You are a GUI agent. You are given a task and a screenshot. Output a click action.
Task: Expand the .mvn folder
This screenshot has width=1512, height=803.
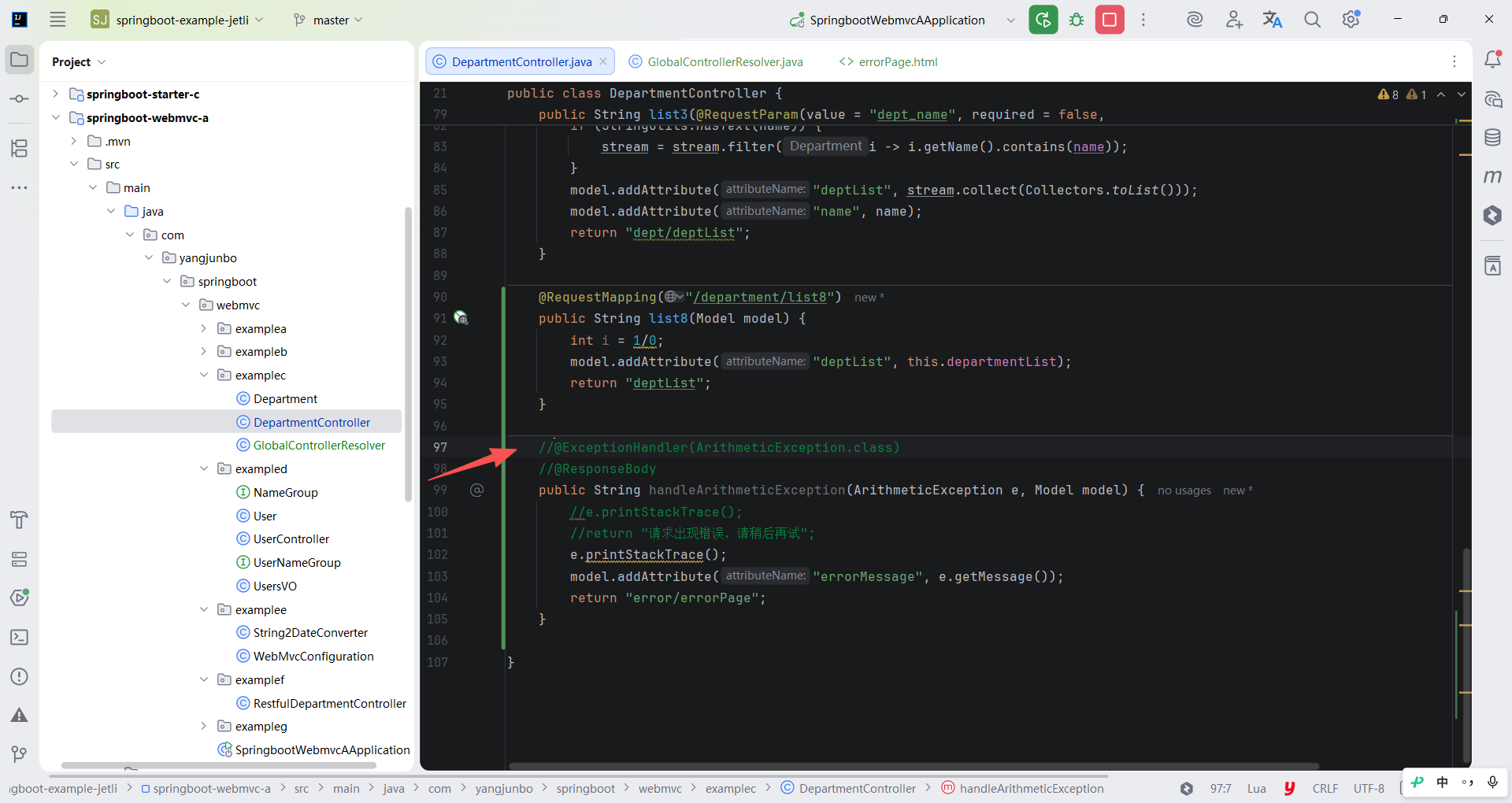(x=74, y=141)
